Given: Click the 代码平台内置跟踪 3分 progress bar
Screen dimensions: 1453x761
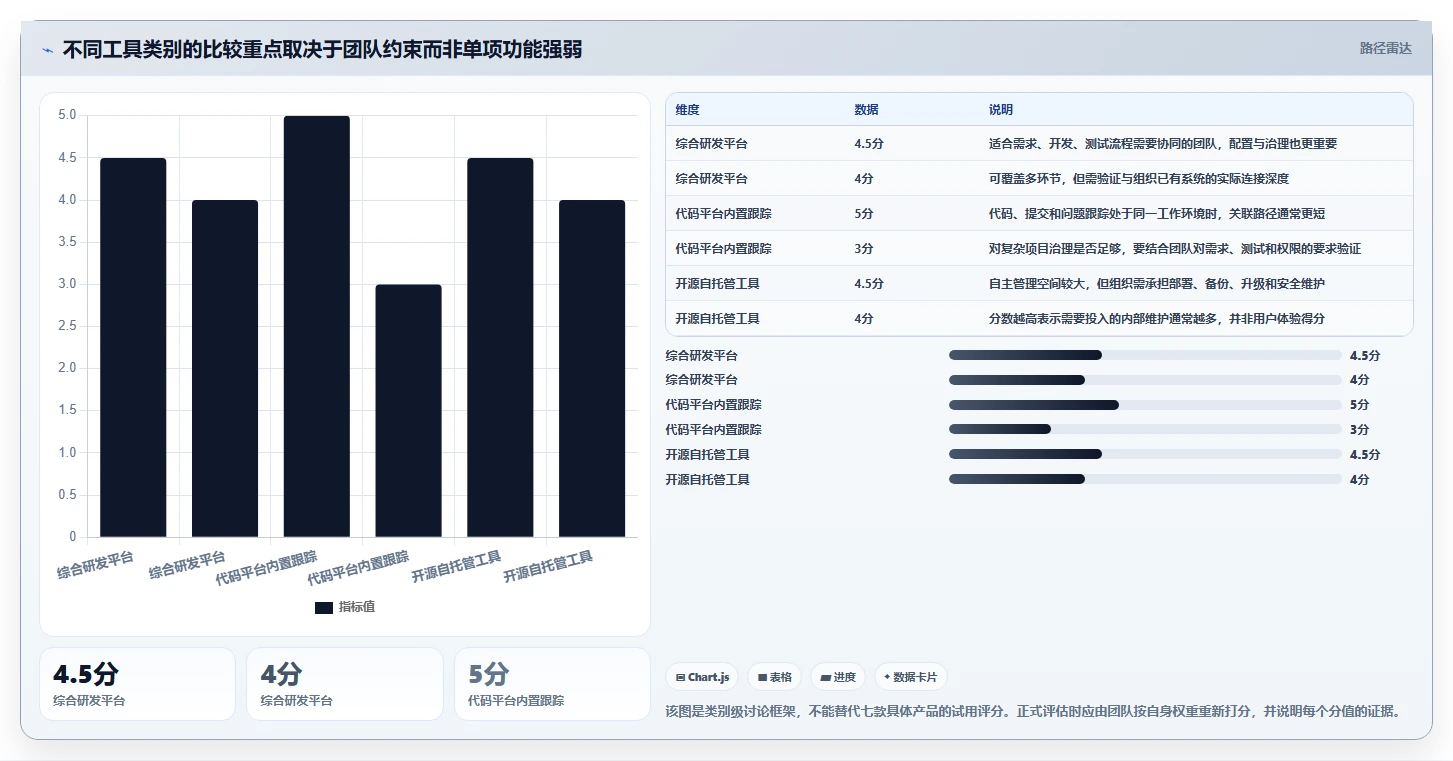Looking at the screenshot, I should pos(1145,429).
